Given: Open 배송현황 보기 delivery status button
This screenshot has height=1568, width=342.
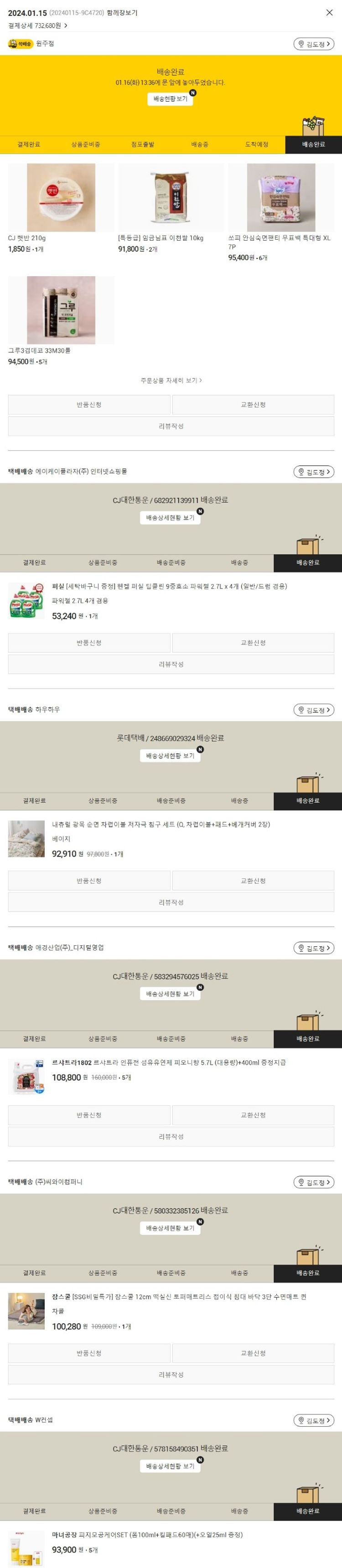Looking at the screenshot, I should coord(171,98).
